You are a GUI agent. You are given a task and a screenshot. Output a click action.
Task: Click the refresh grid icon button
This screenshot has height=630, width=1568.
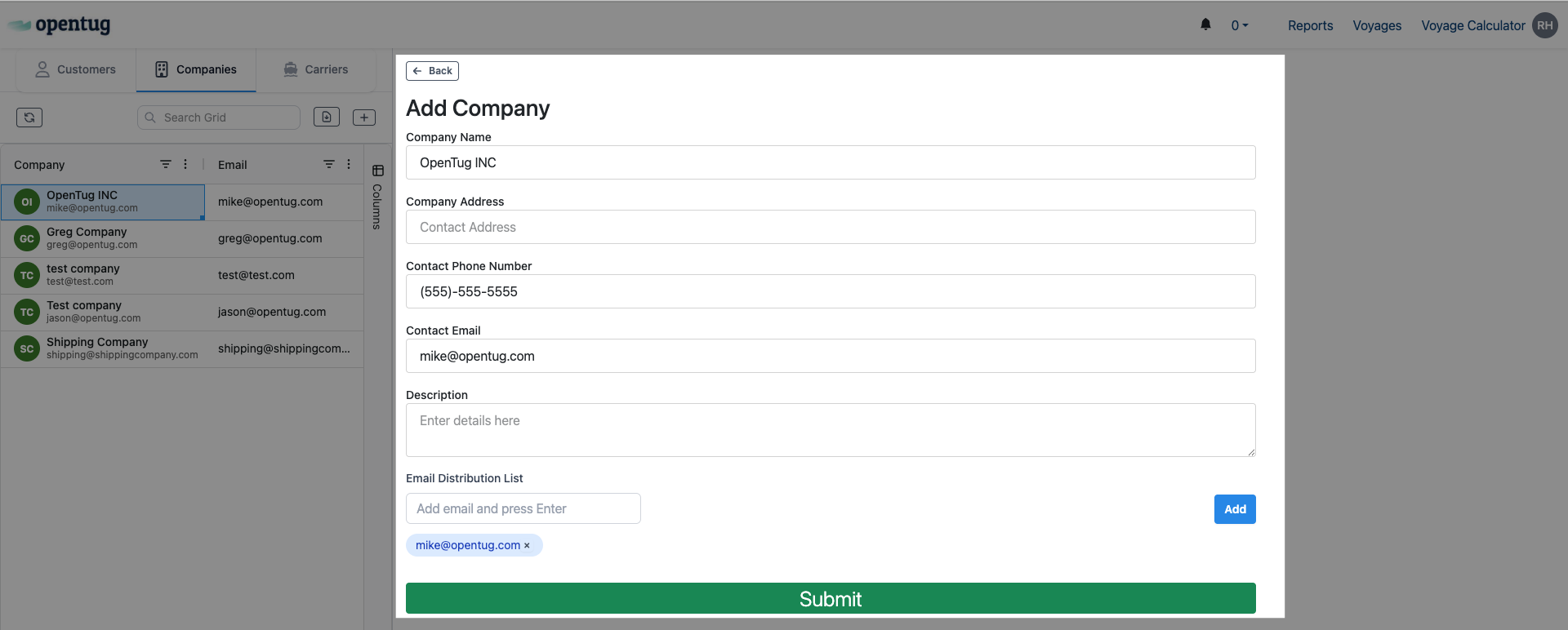(x=29, y=118)
